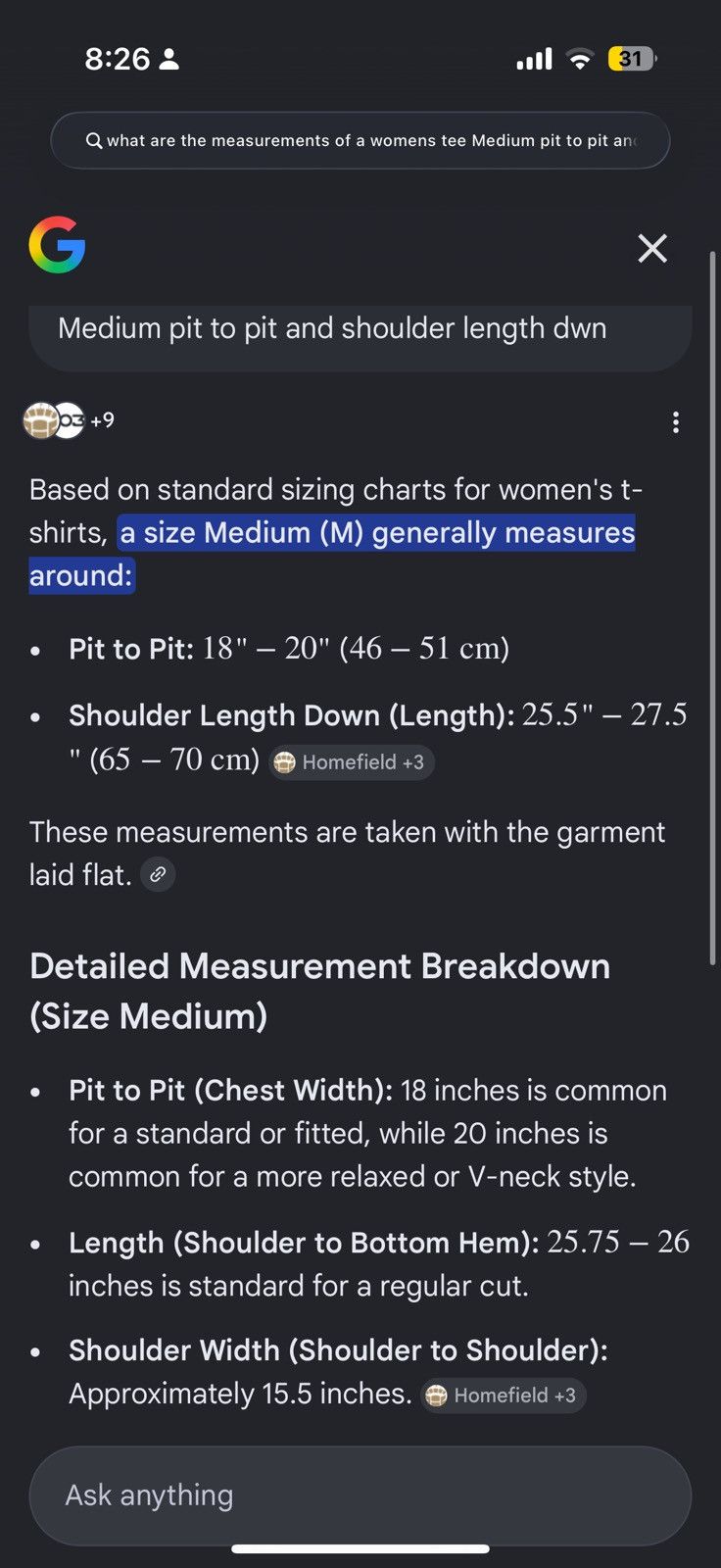Screen dimensions: 721x1568
Task: Tap the home indicator bar at bottom
Action: (360, 1549)
